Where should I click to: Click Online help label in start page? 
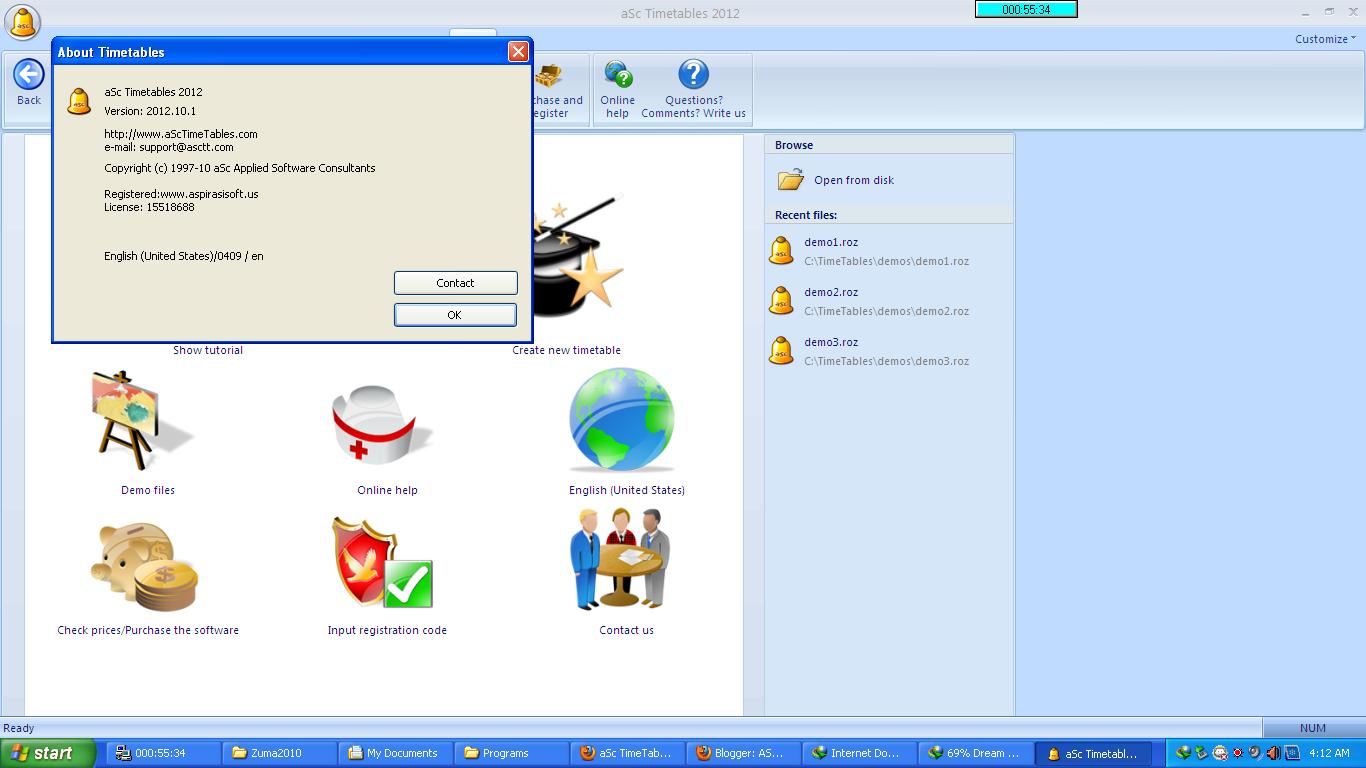388,490
